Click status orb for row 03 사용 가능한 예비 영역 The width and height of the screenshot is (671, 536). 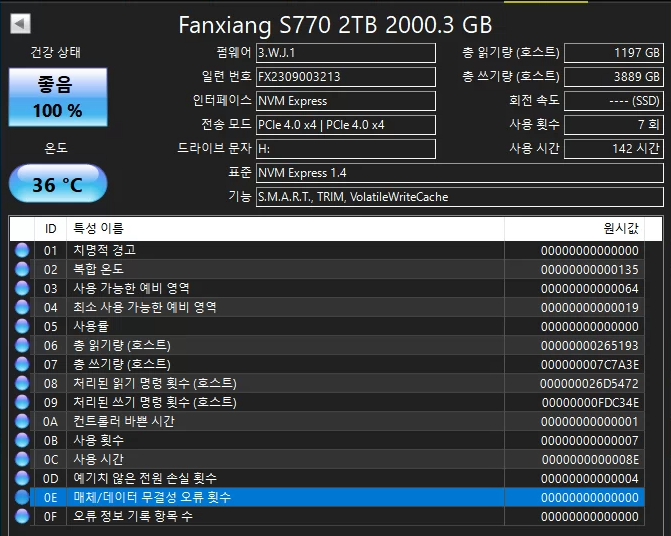22,288
